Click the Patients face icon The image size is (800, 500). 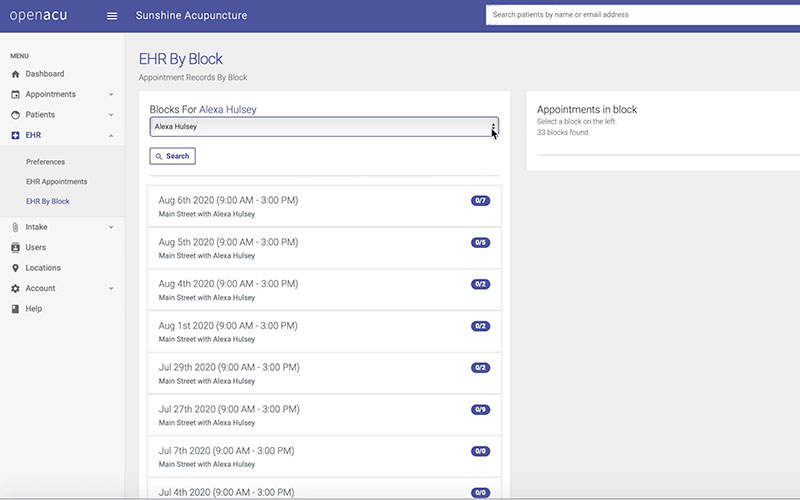point(15,115)
